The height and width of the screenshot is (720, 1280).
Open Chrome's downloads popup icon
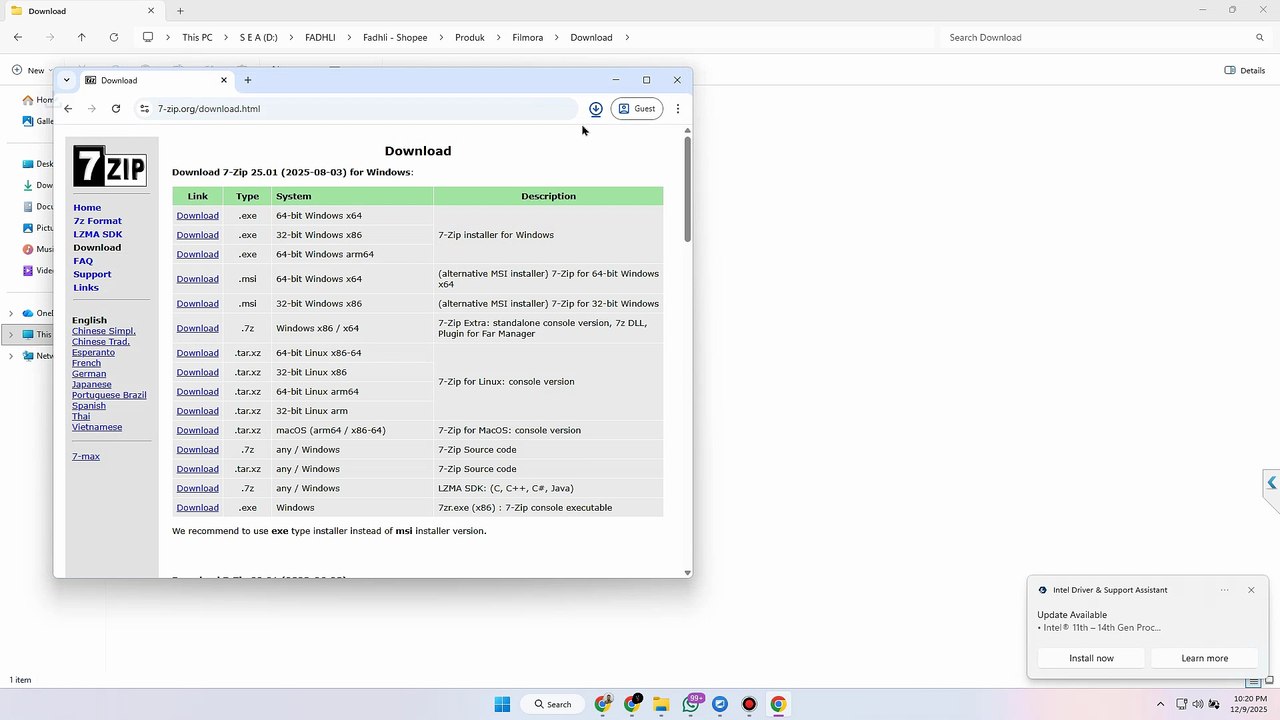coord(596,109)
